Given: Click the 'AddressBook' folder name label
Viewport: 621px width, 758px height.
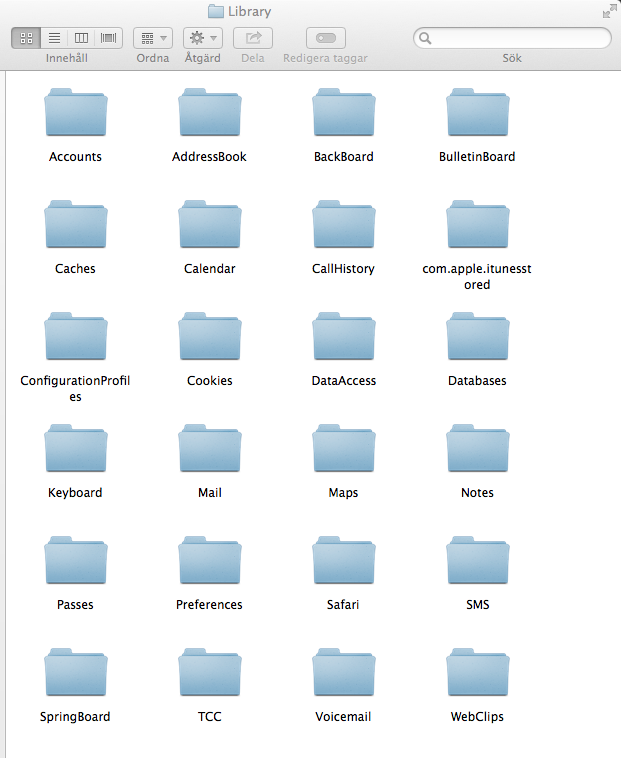Looking at the screenshot, I should pyautogui.click(x=209, y=157).
